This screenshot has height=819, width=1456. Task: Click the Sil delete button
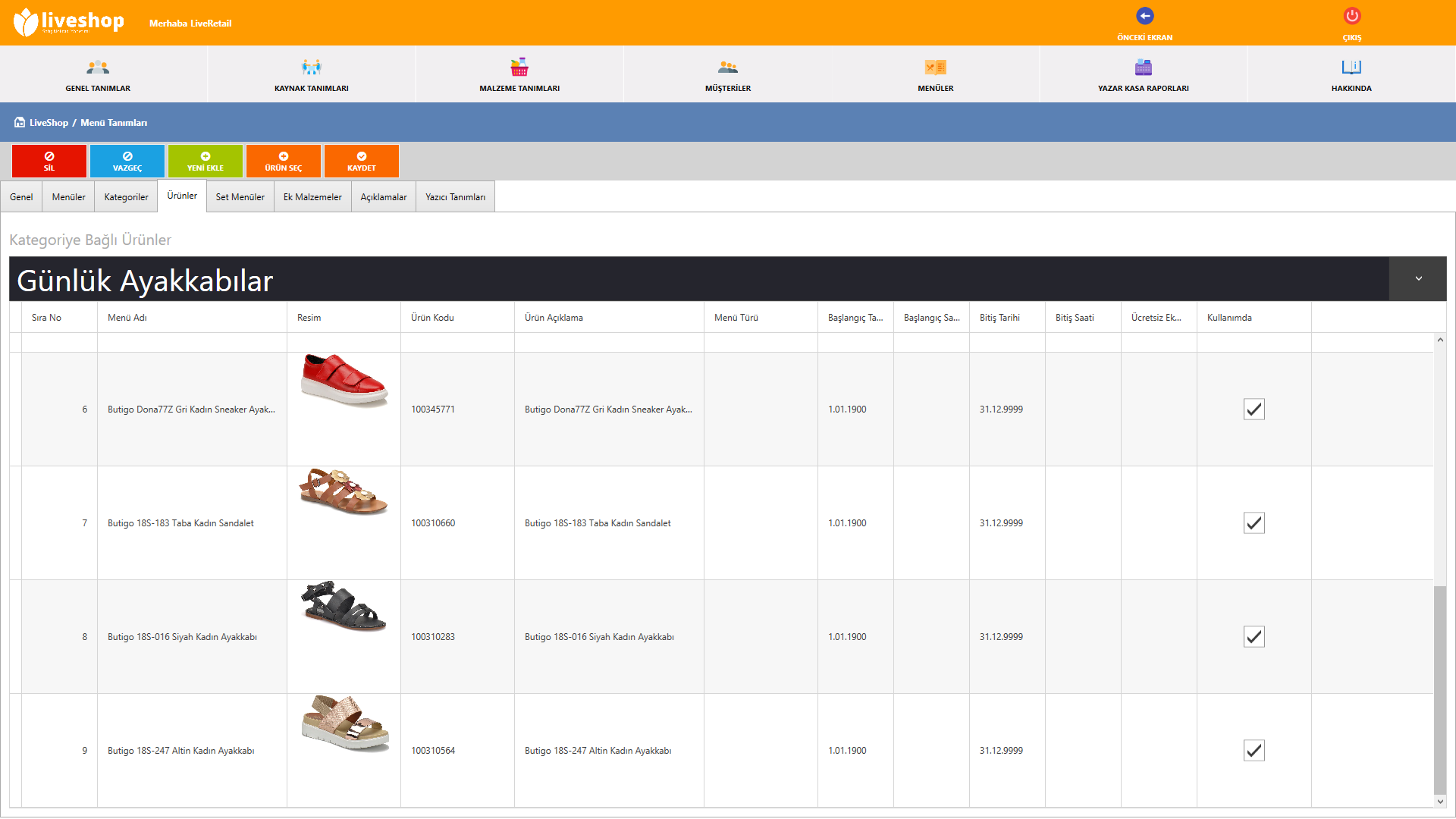click(49, 161)
